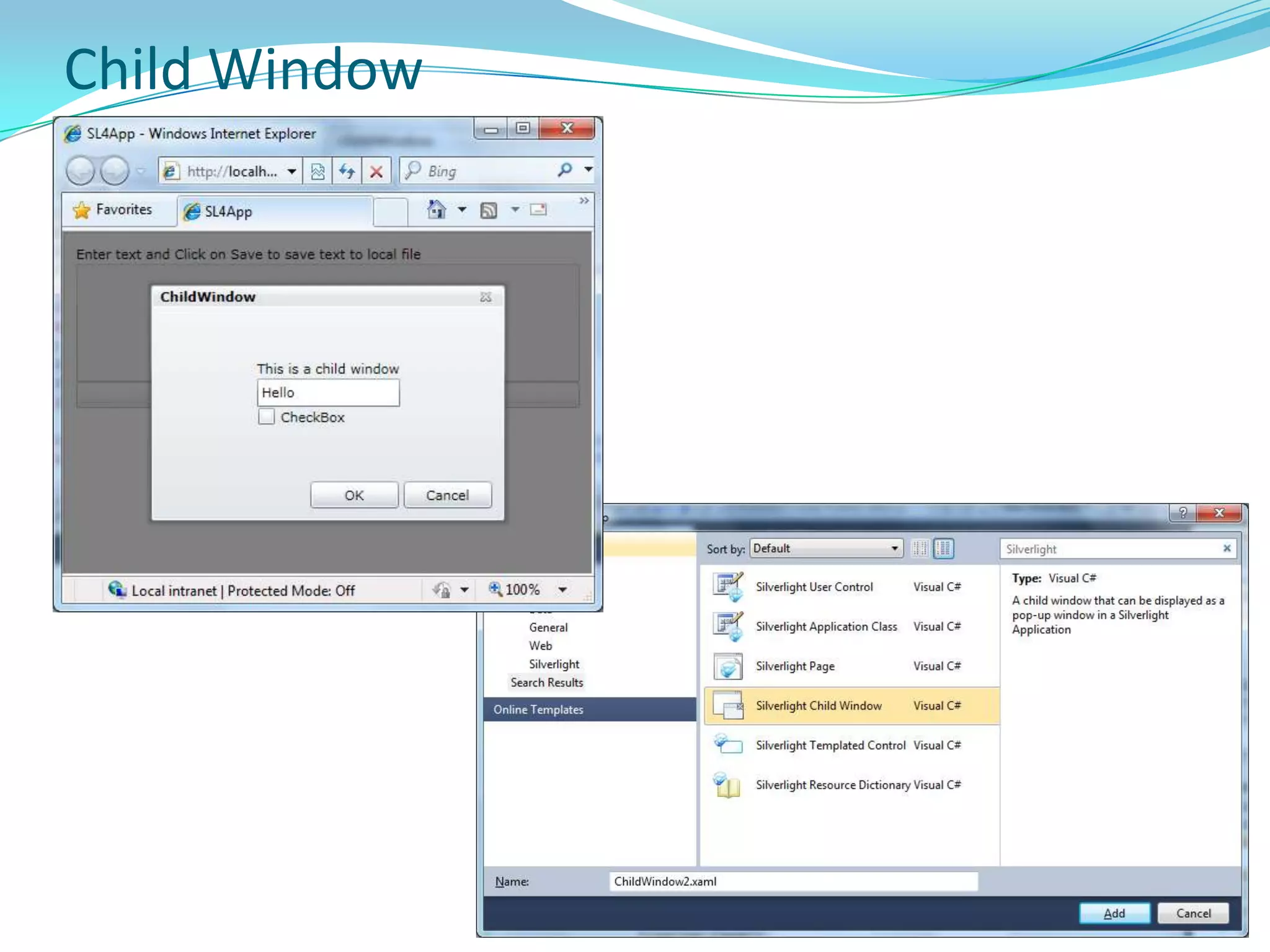Click the IE Back navigation button
The width and height of the screenshot is (1270, 952).
point(80,171)
